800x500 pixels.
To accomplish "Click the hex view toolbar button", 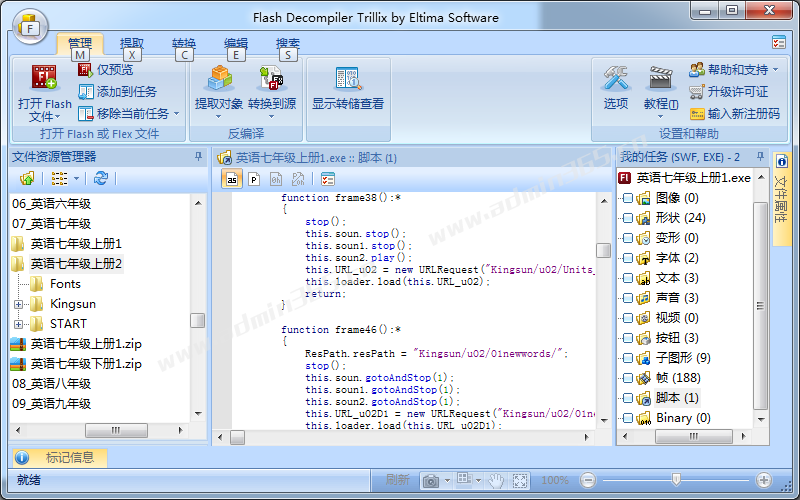I will coord(276,179).
